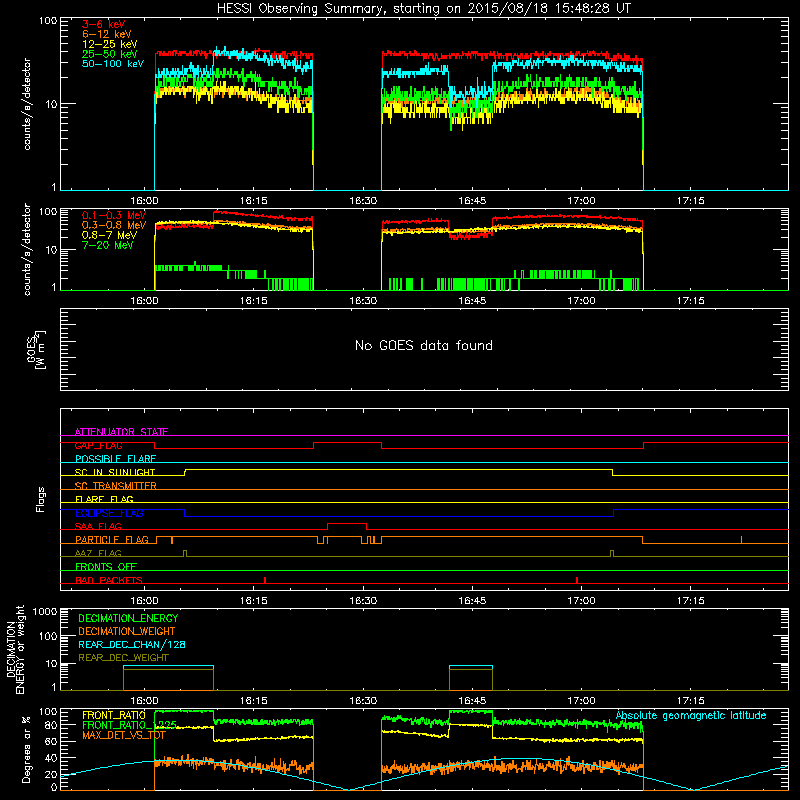Select the PARTICLE_FLAG label

tap(112, 540)
